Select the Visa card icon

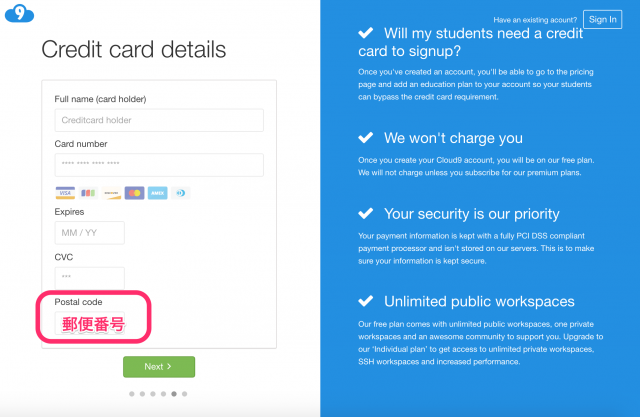click(65, 193)
